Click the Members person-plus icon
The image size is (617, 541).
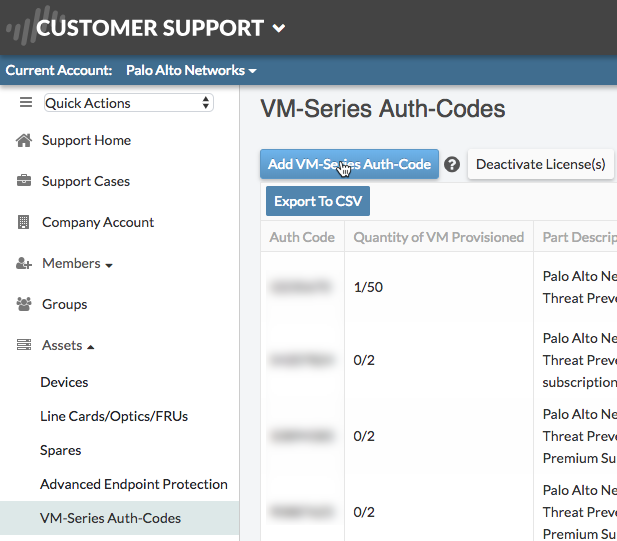[x=24, y=264]
